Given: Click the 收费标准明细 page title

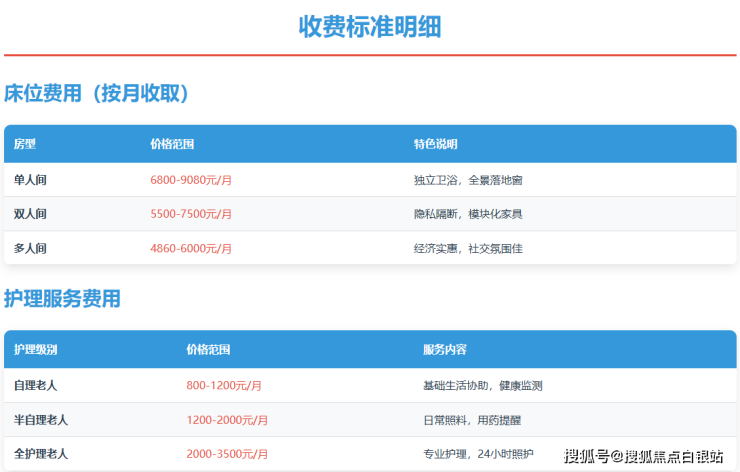Looking at the screenshot, I should tap(369, 27).
